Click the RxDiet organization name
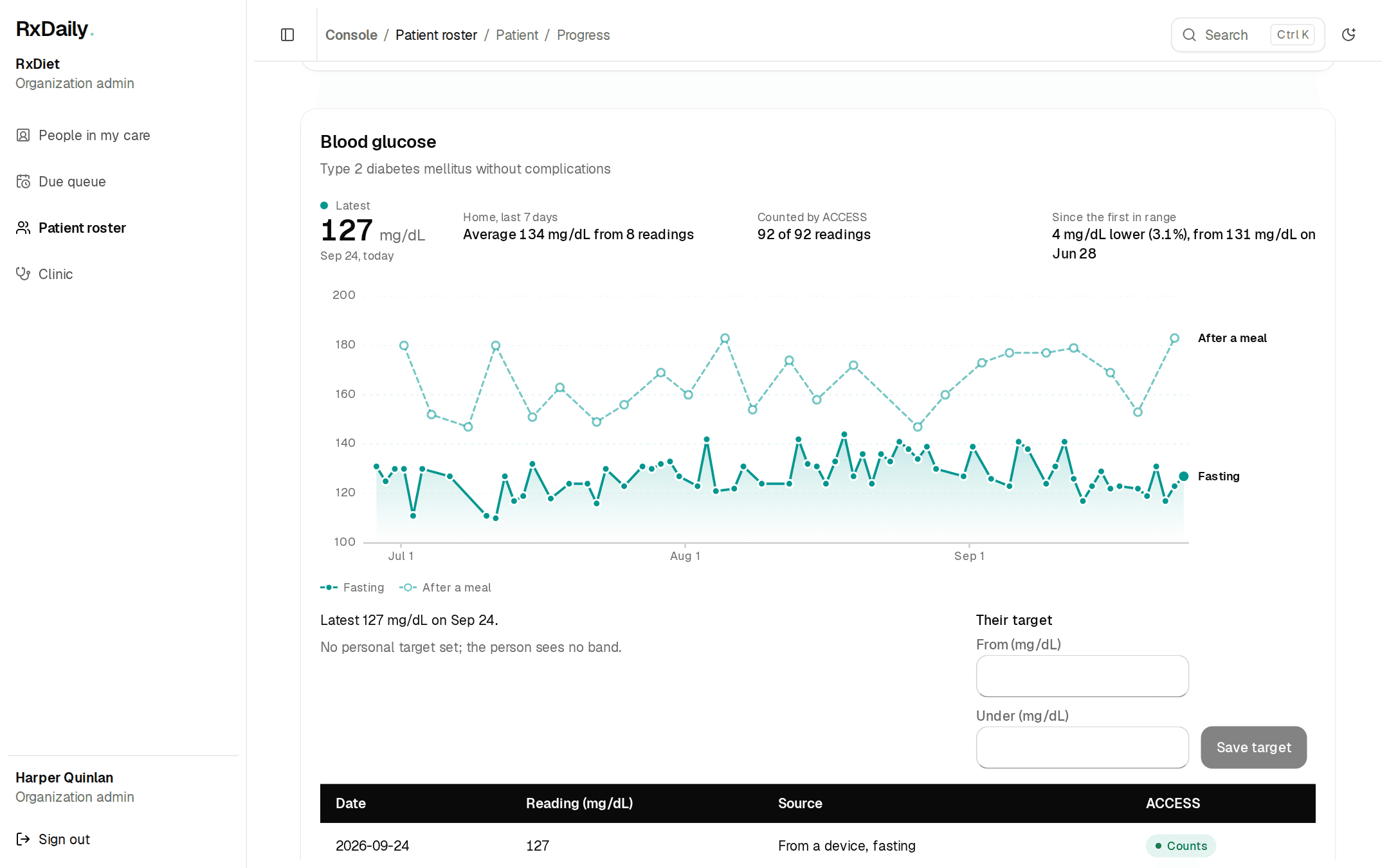Viewport: 1389px width, 868px height. click(x=37, y=64)
